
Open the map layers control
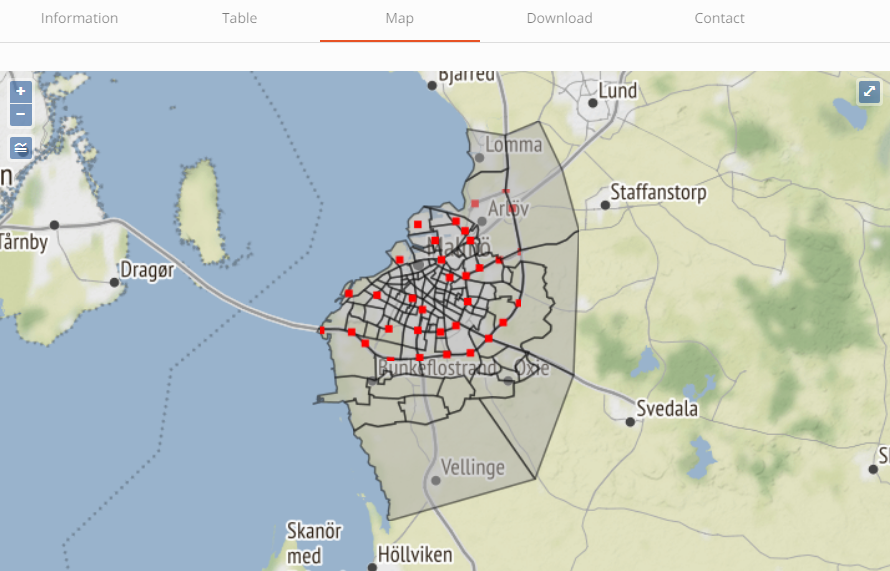pos(21,148)
